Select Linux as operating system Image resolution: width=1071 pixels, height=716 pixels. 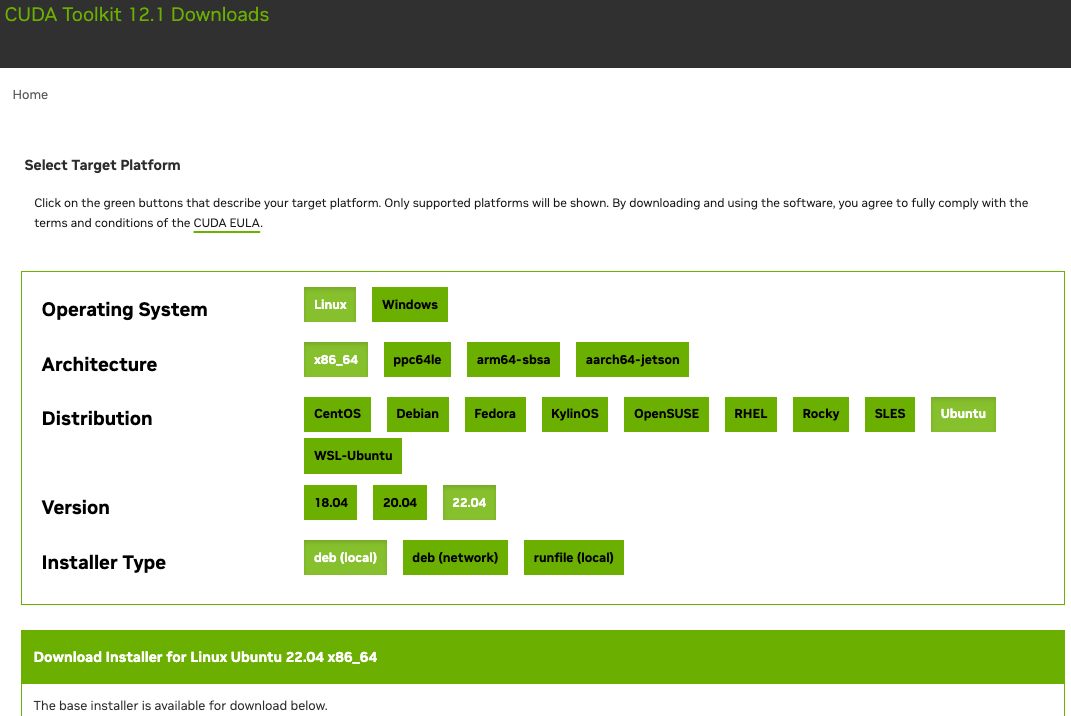pos(330,305)
